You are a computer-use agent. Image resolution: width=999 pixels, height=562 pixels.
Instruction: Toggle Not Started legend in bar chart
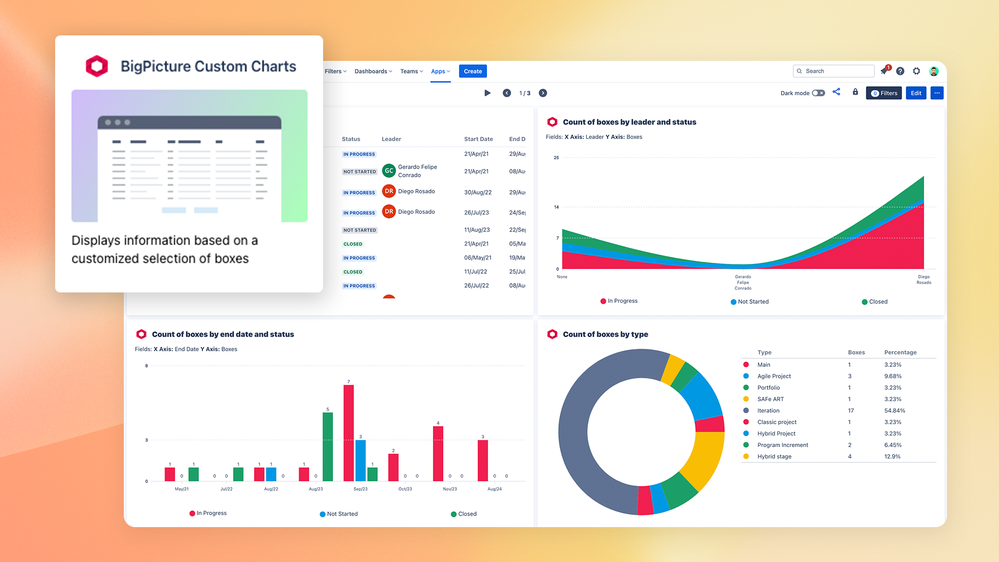coord(338,514)
